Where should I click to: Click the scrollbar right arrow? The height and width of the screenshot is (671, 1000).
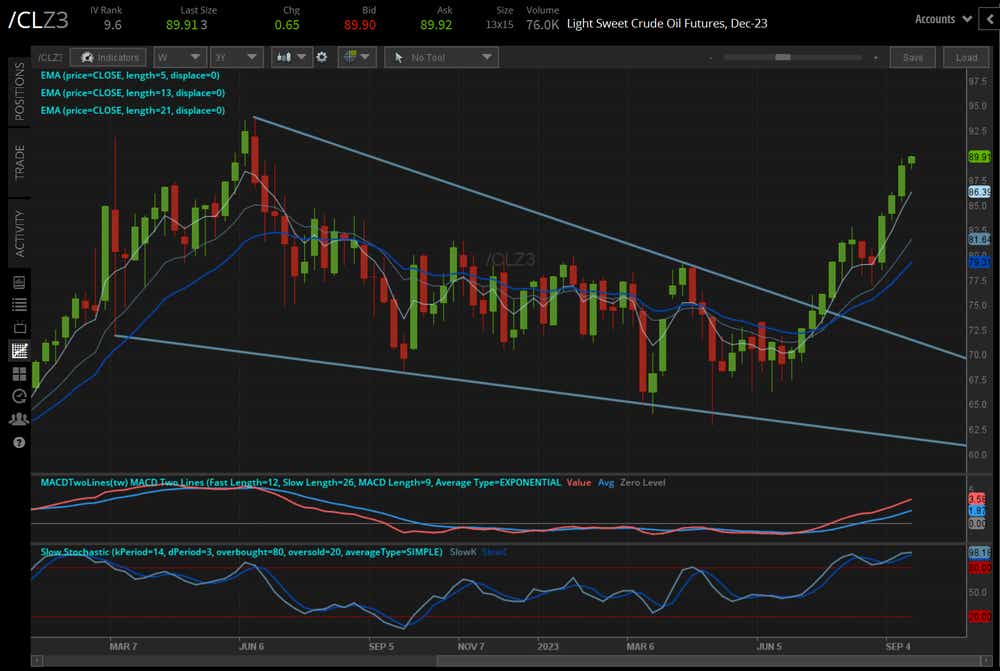[987, 661]
